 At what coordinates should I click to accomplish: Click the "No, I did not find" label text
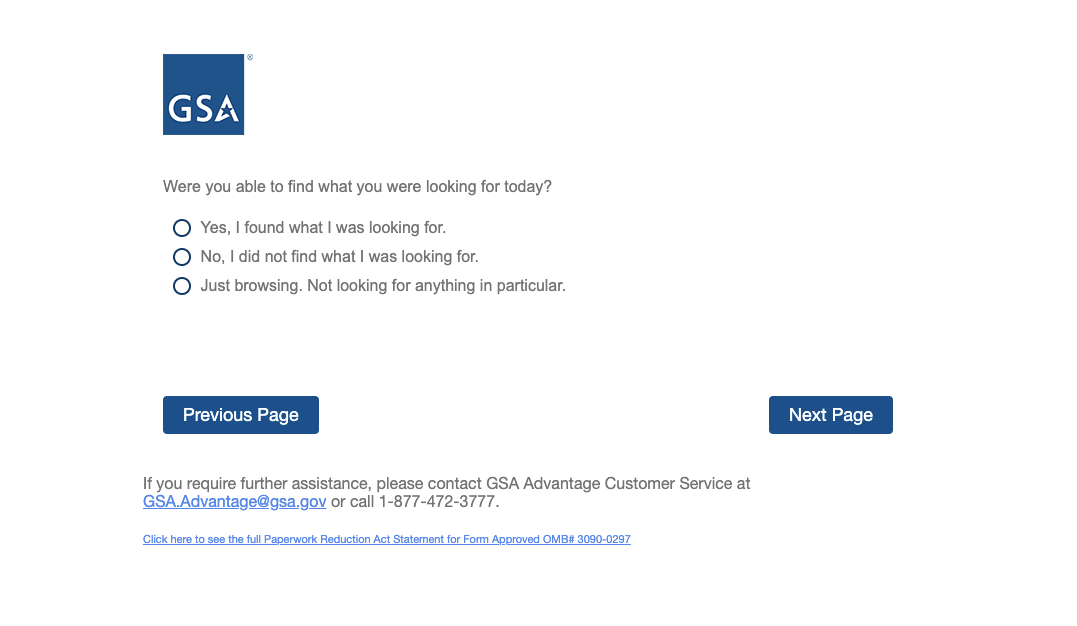(x=339, y=257)
